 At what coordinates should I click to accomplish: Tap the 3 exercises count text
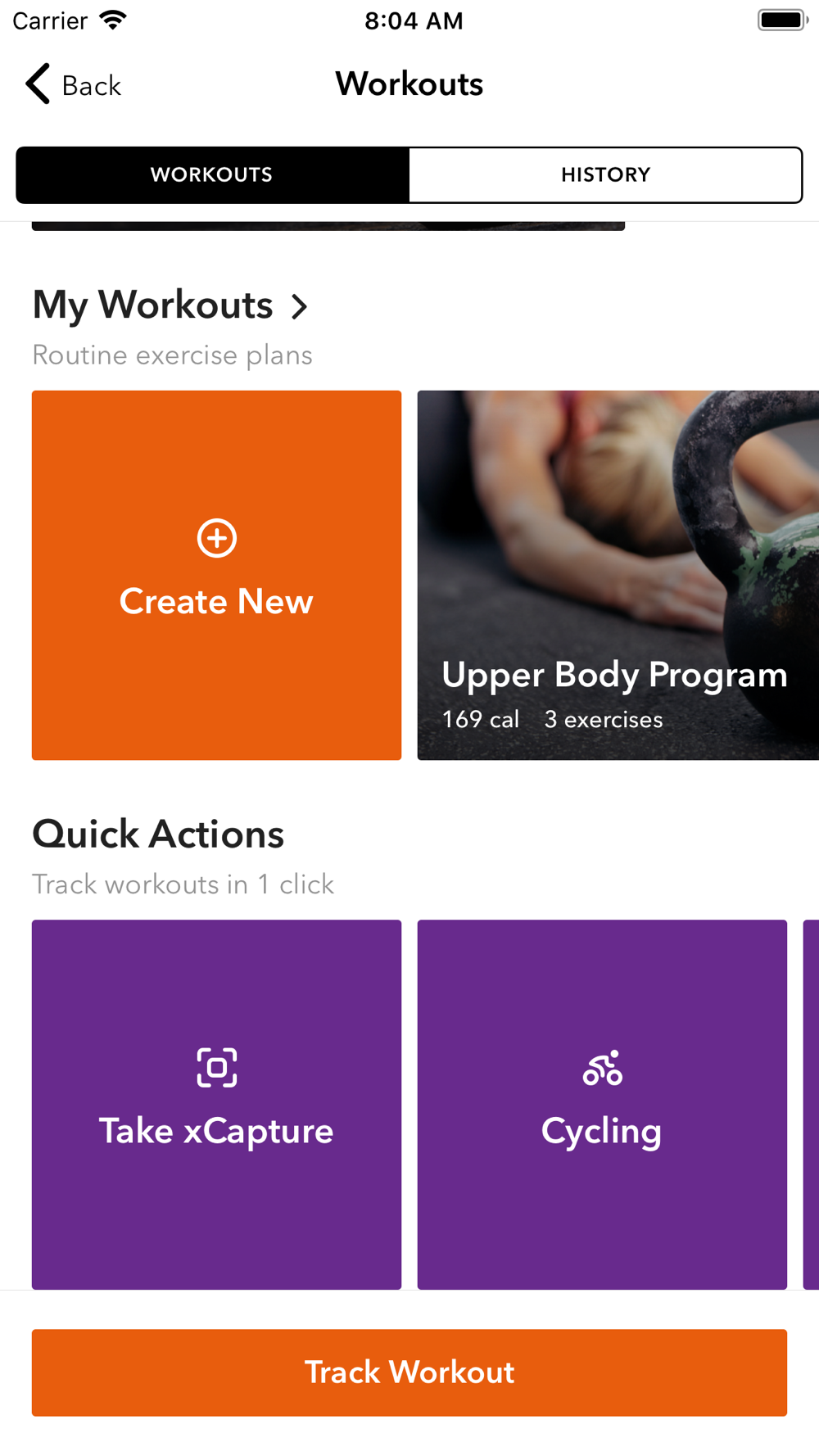pos(604,720)
